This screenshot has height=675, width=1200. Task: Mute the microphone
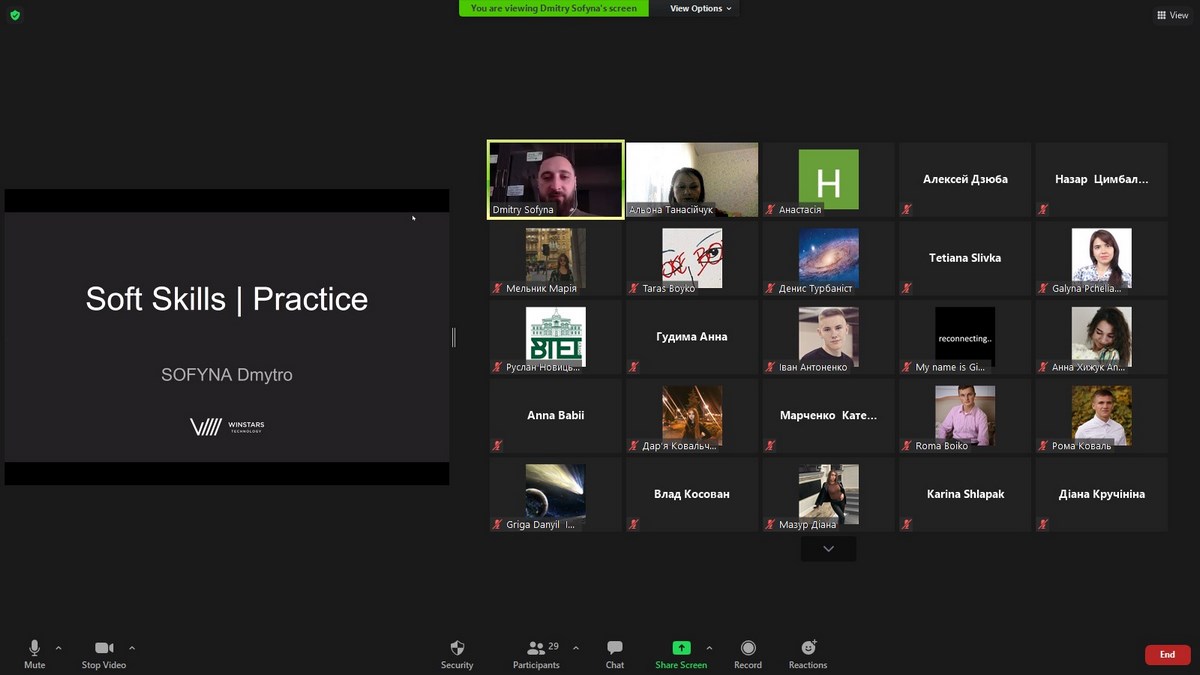[x=35, y=648]
